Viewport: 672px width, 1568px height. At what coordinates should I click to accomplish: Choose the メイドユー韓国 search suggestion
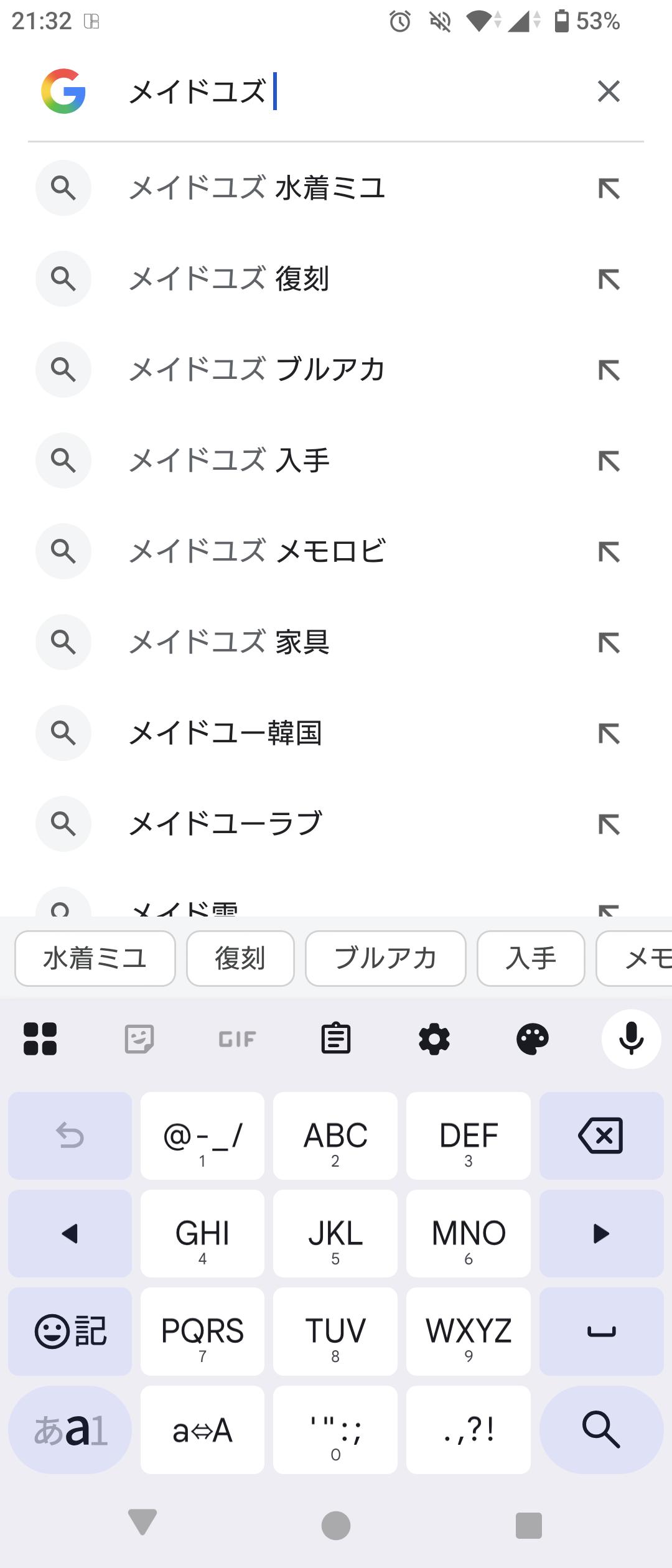pyautogui.click(x=225, y=733)
